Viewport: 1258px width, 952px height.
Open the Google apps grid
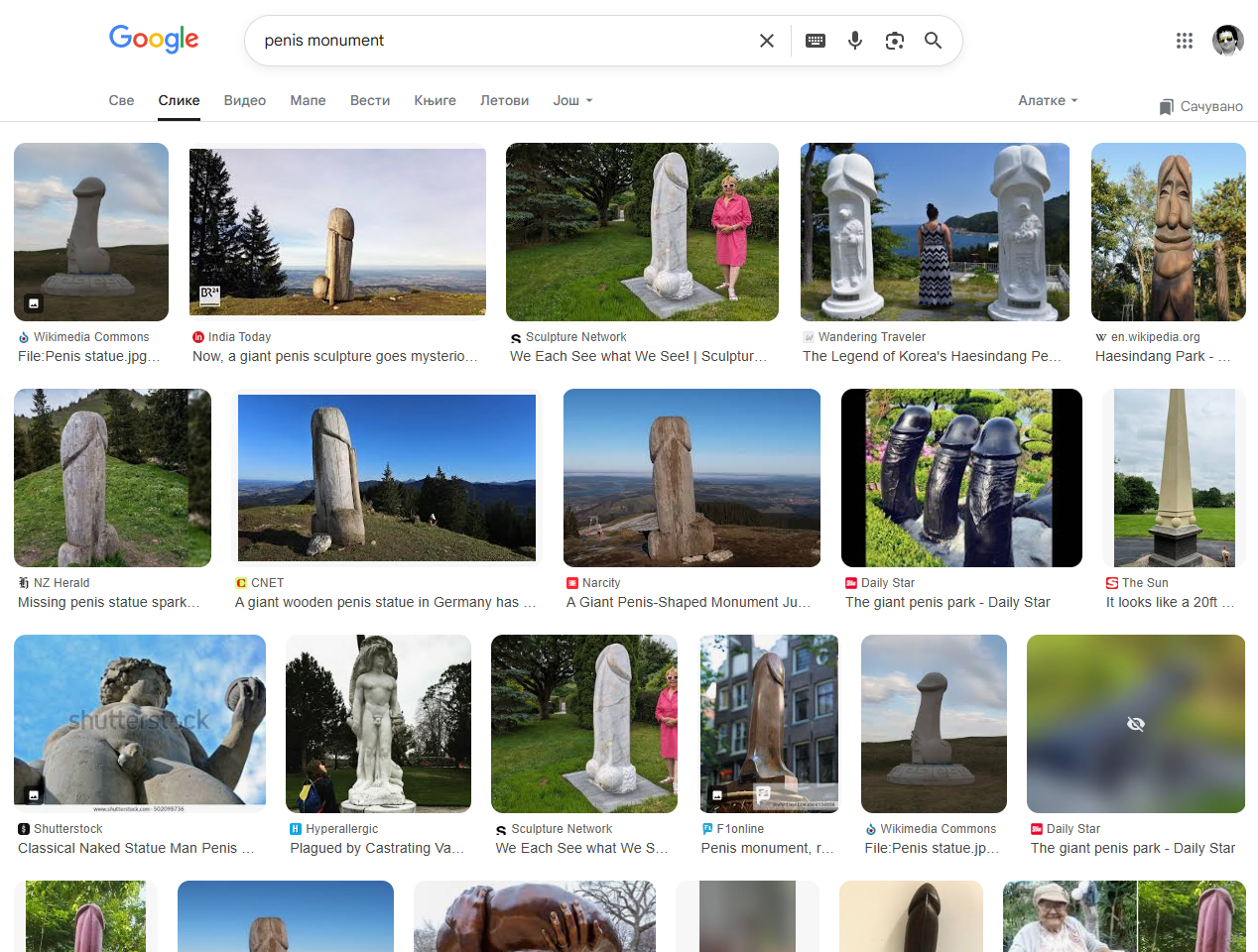tap(1185, 41)
